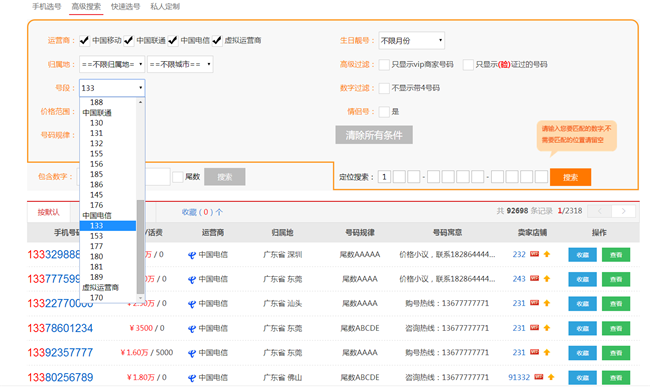This screenshot has height=389, width=650.
Task: Click the dropdown list scrollbar thumb
Action: tap(141, 247)
